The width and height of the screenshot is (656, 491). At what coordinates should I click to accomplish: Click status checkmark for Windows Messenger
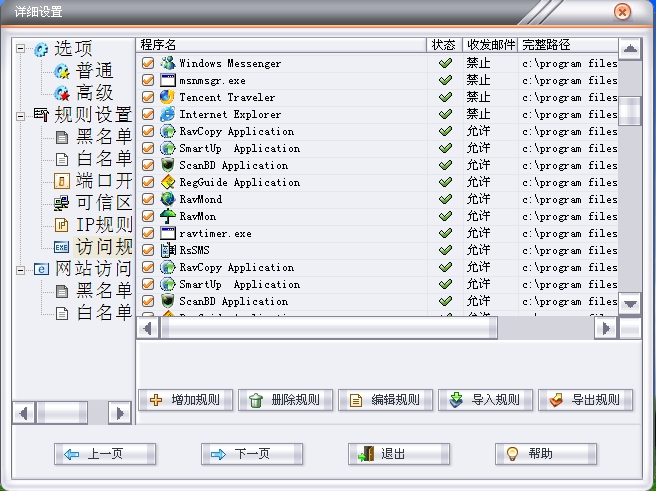coord(445,63)
